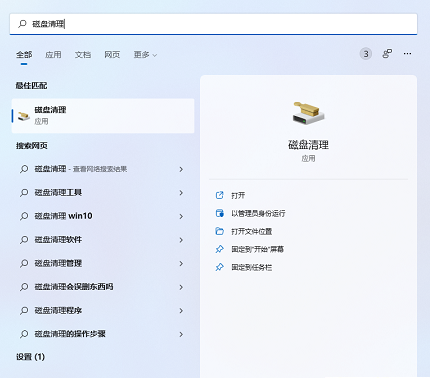Screen dimensions: 430x378
Task: Choose 固定到"开始"屏幕
Action: pos(257,249)
